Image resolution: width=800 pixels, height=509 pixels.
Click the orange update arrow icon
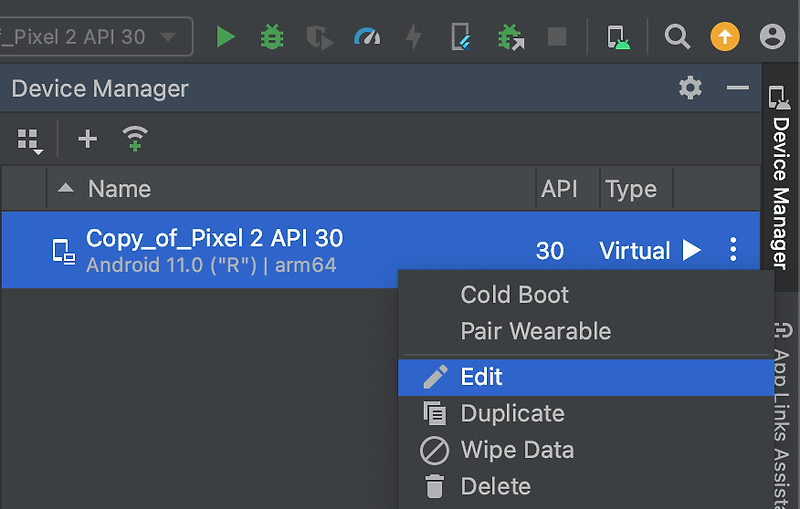coord(725,37)
